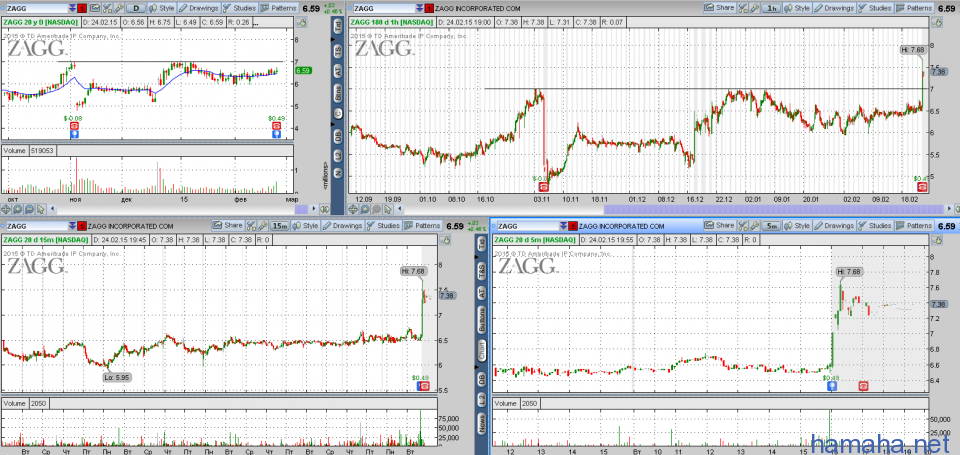The width and height of the screenshot is (960, 455).
Task: Toggle the AT sidebar tab on the 1h chart
Action: (x=338, y=71)
